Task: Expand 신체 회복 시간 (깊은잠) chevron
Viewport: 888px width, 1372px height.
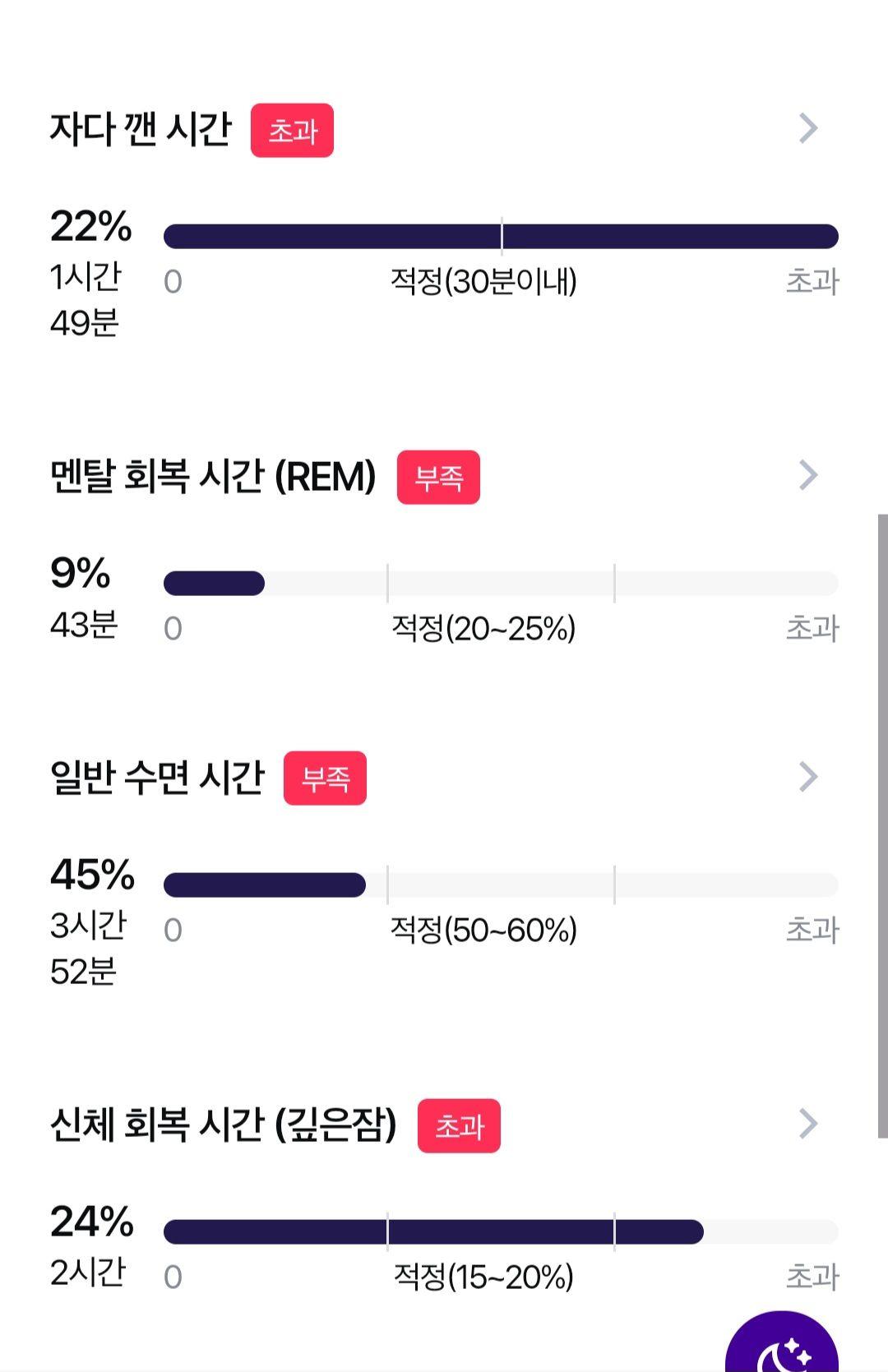Action: 808,1124
